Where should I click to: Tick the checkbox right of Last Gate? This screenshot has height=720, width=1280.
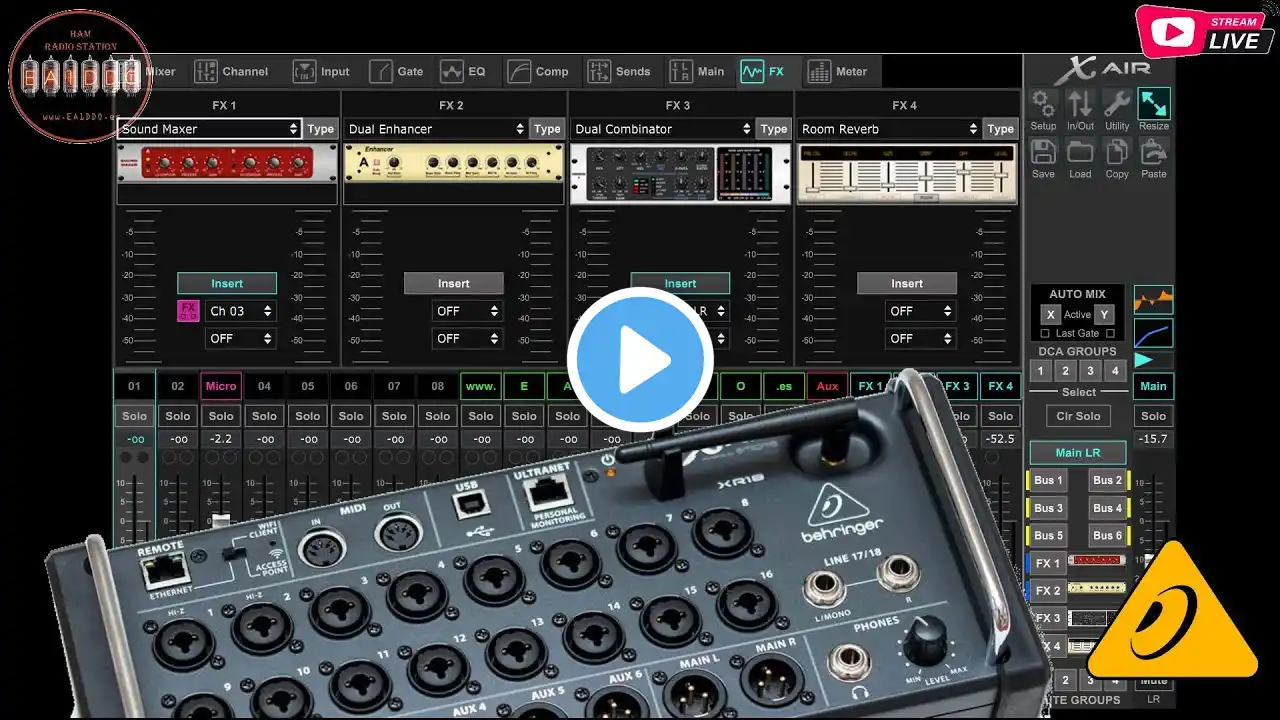tap(1109, 333)
